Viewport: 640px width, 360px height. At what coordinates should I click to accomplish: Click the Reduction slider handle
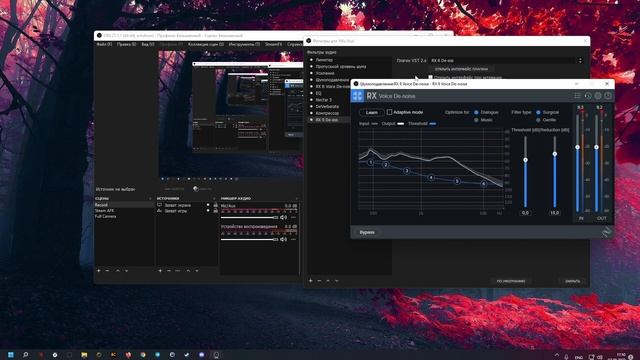(554, 154)
